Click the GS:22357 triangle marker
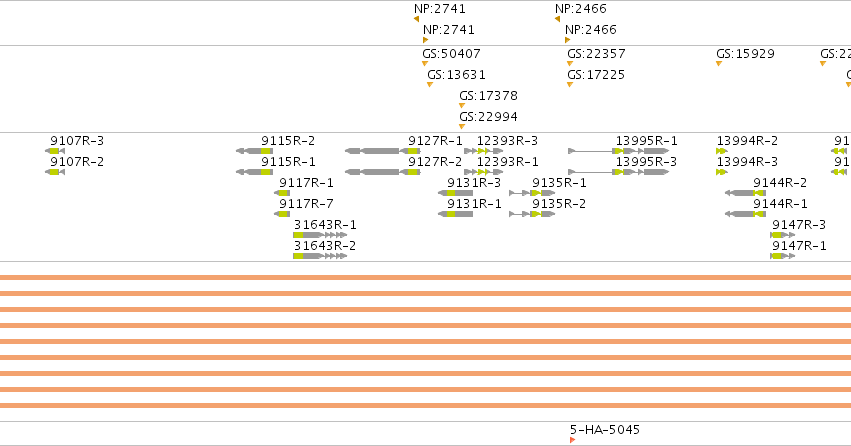Image resolution: width=851 pixels, height=446 pixels. 570,63
